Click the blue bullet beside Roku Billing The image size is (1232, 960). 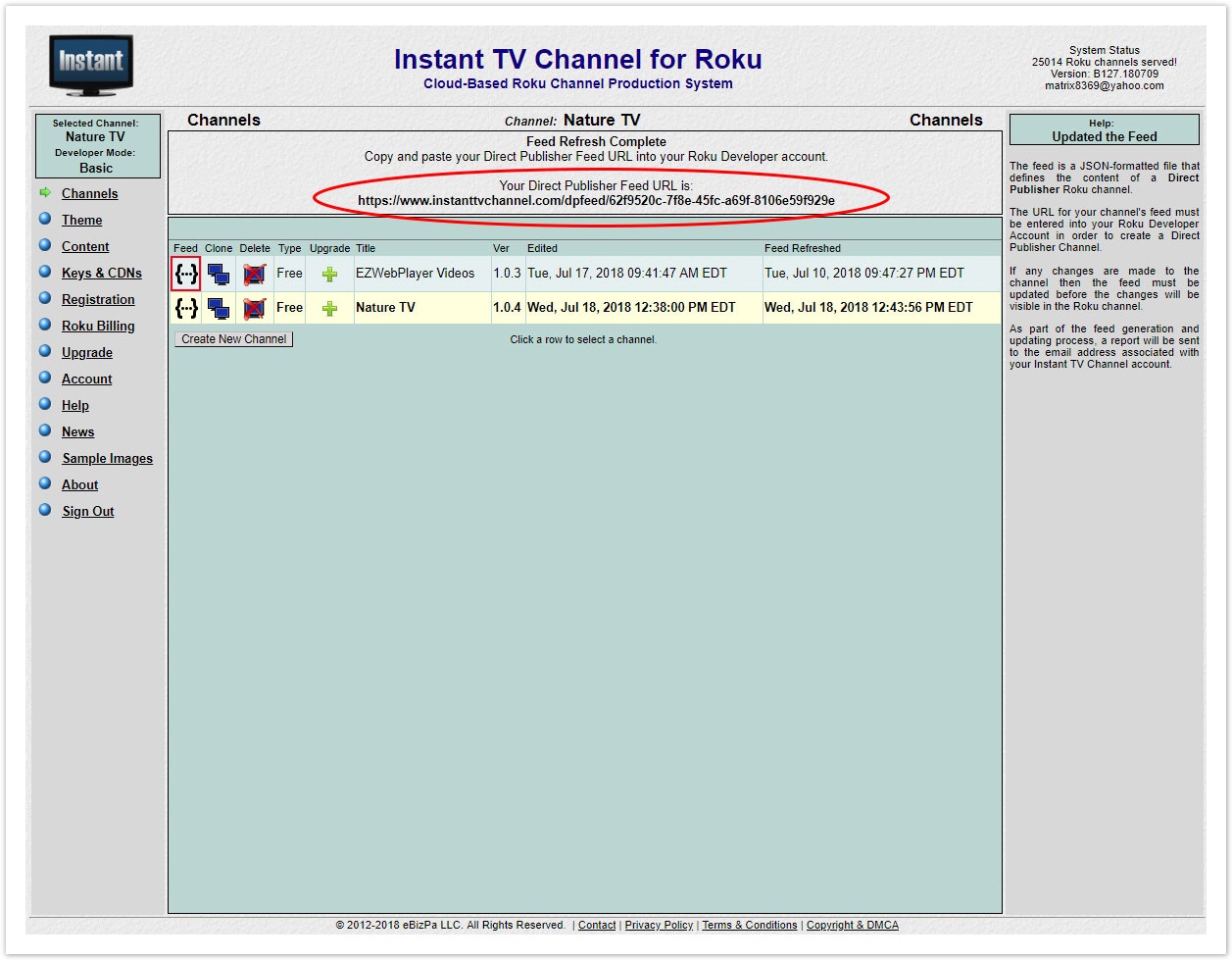click(x=45, y=325)
